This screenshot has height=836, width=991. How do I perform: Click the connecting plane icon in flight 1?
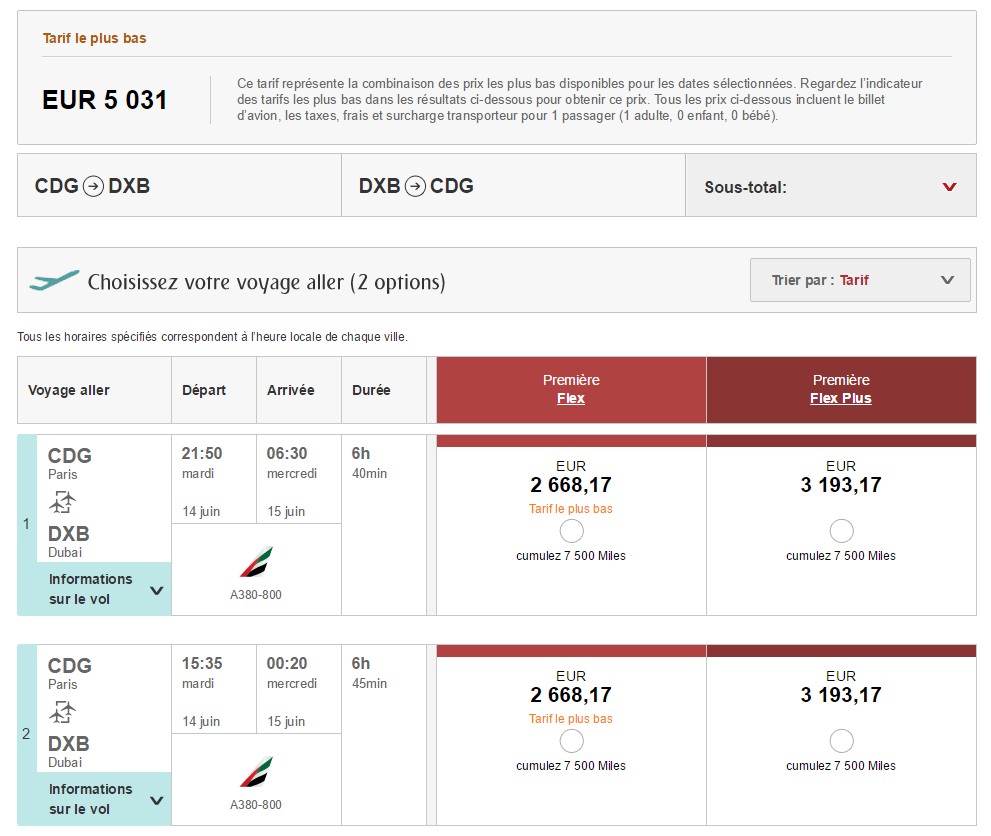pos(63,502)
